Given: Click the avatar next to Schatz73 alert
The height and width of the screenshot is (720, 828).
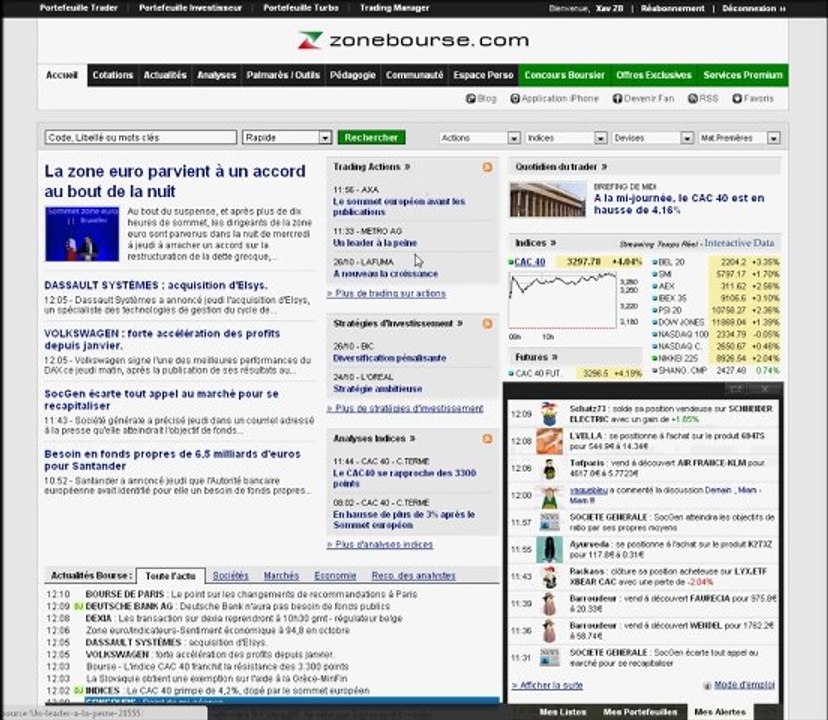Looking at the screenshot, I should click(550, 414).
